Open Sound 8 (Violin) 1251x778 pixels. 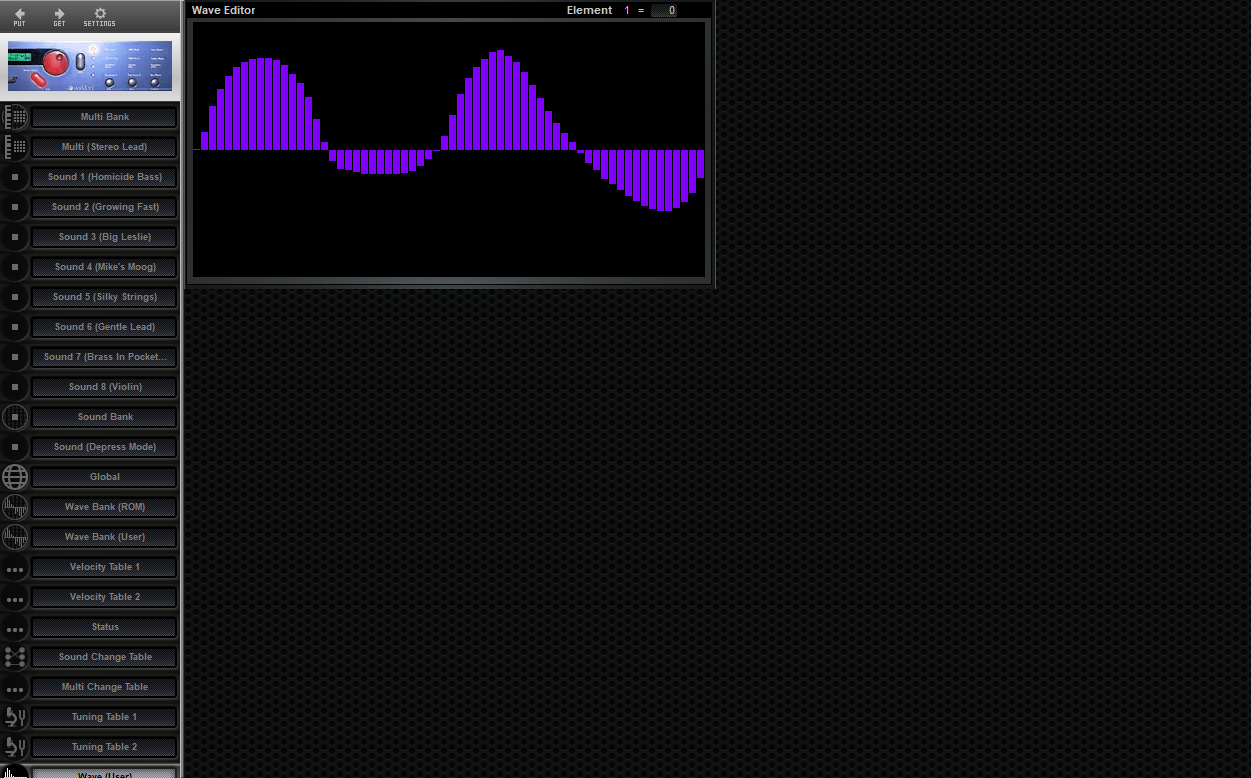pyautogui.click(x=104, y=387)
